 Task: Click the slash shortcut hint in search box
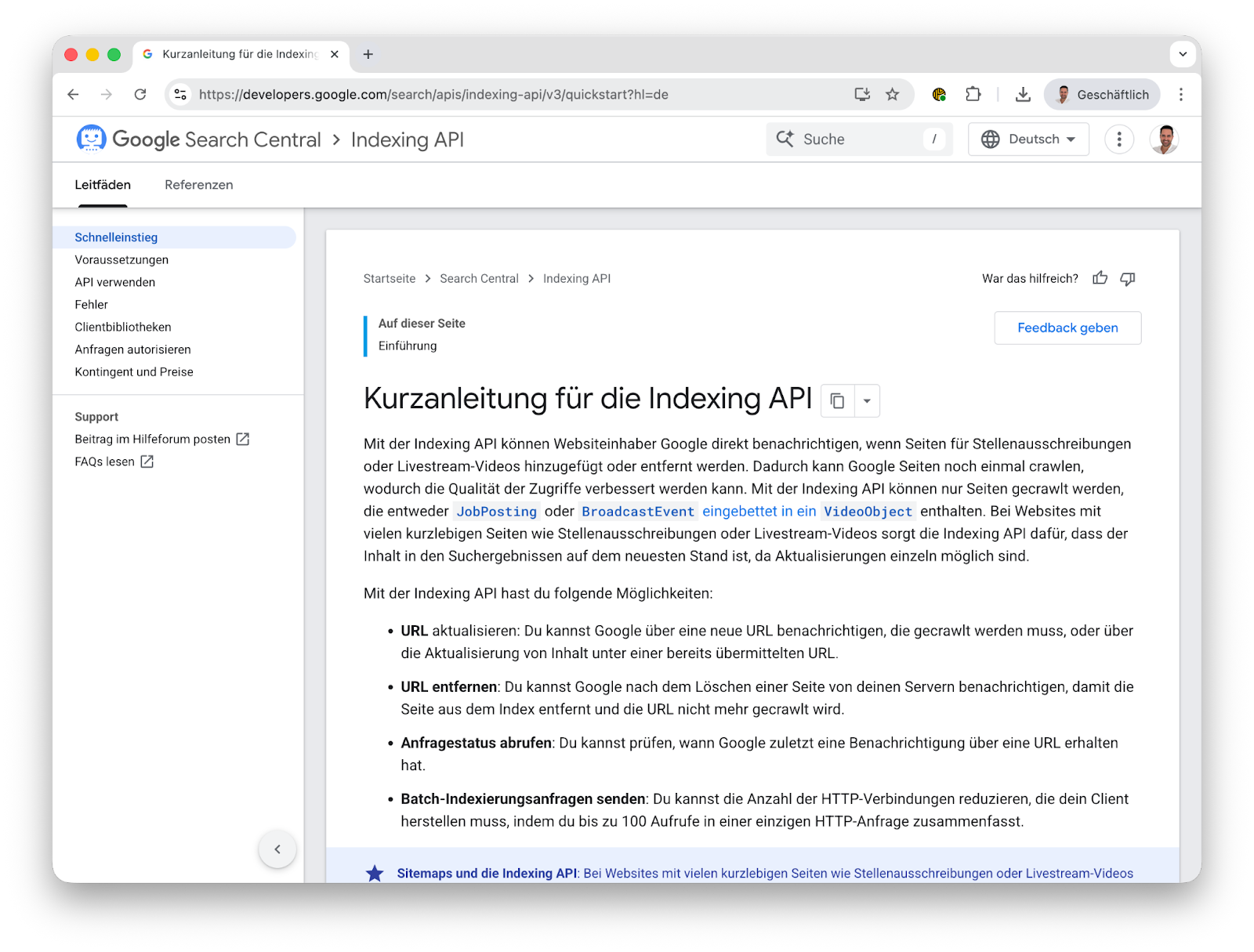(934, 139)
